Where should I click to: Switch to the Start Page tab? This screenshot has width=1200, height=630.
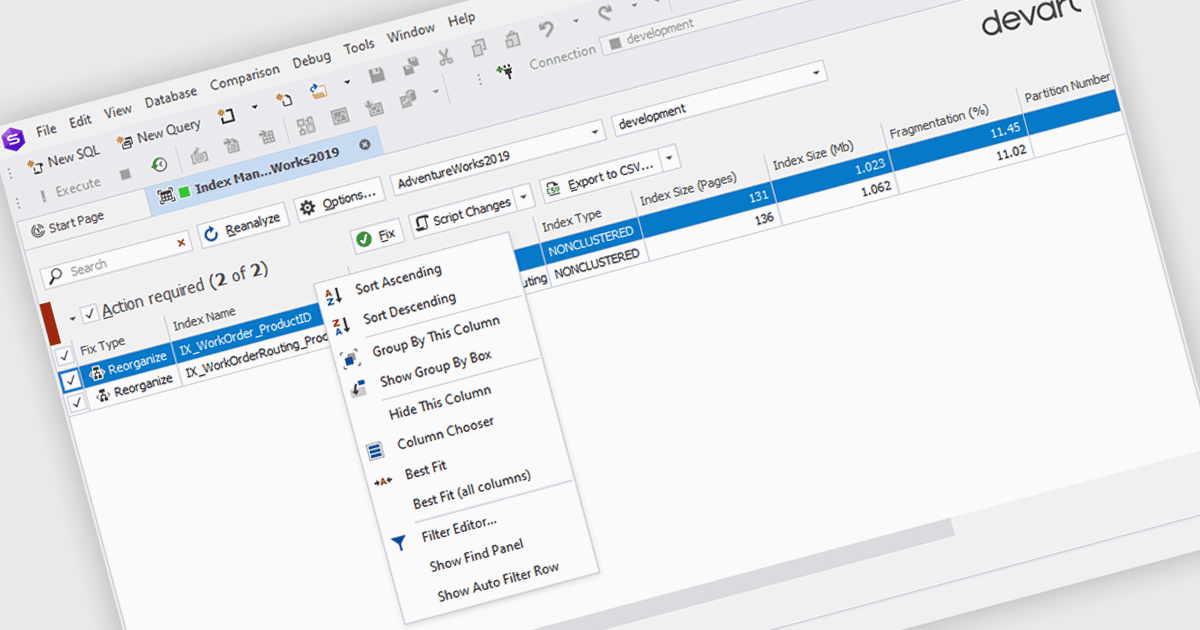pyautogui.click(x=68, y=224)
